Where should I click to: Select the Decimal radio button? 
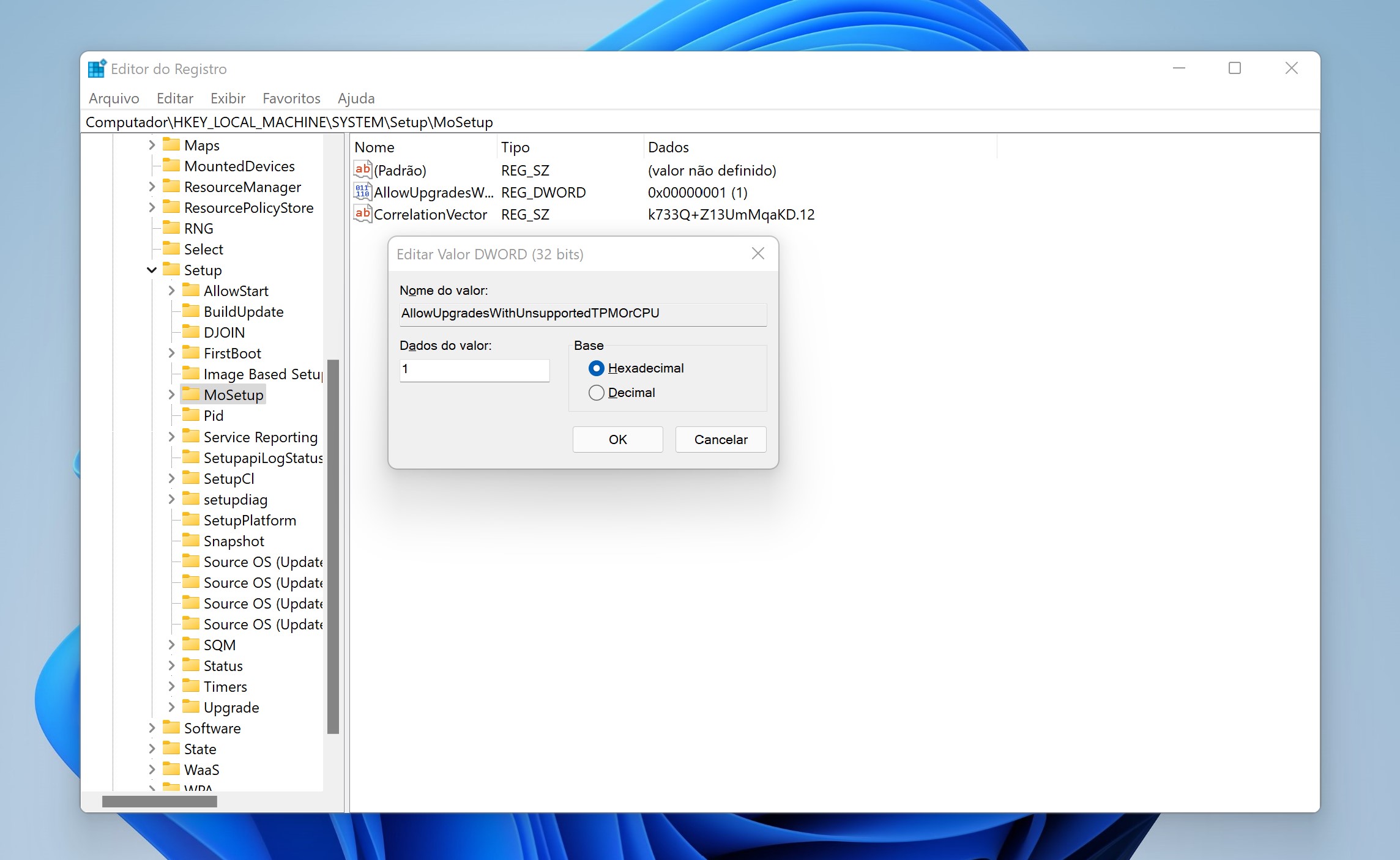pos(598,392)
